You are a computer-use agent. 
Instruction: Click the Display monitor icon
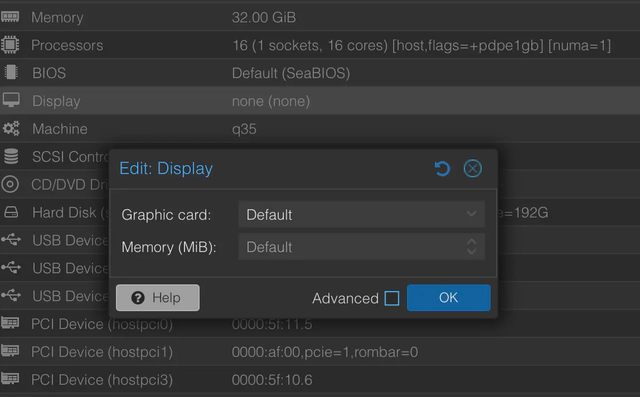(x=11, y=100)
